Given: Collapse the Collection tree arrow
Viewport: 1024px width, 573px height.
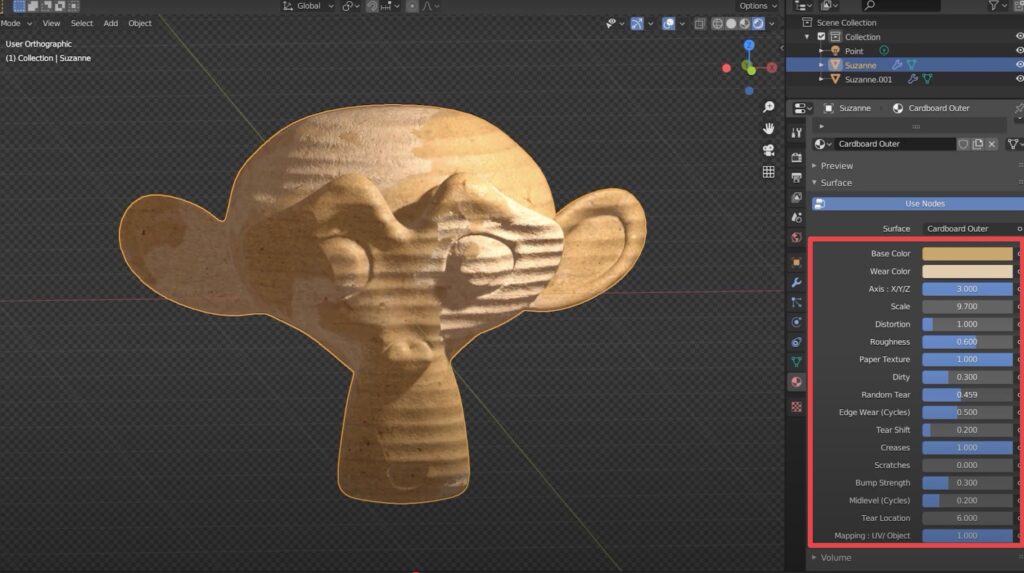Looking at the screenshot, I should 808,37.
